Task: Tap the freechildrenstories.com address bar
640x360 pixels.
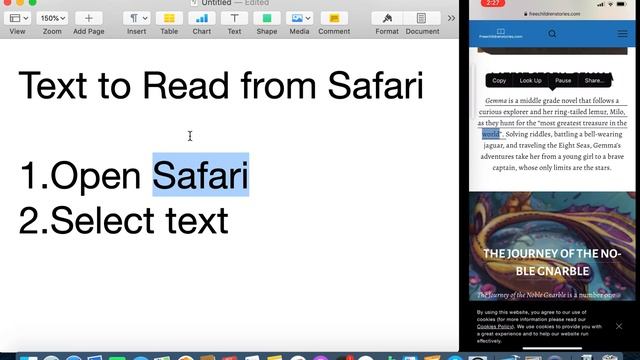Action: click(552, 13)
